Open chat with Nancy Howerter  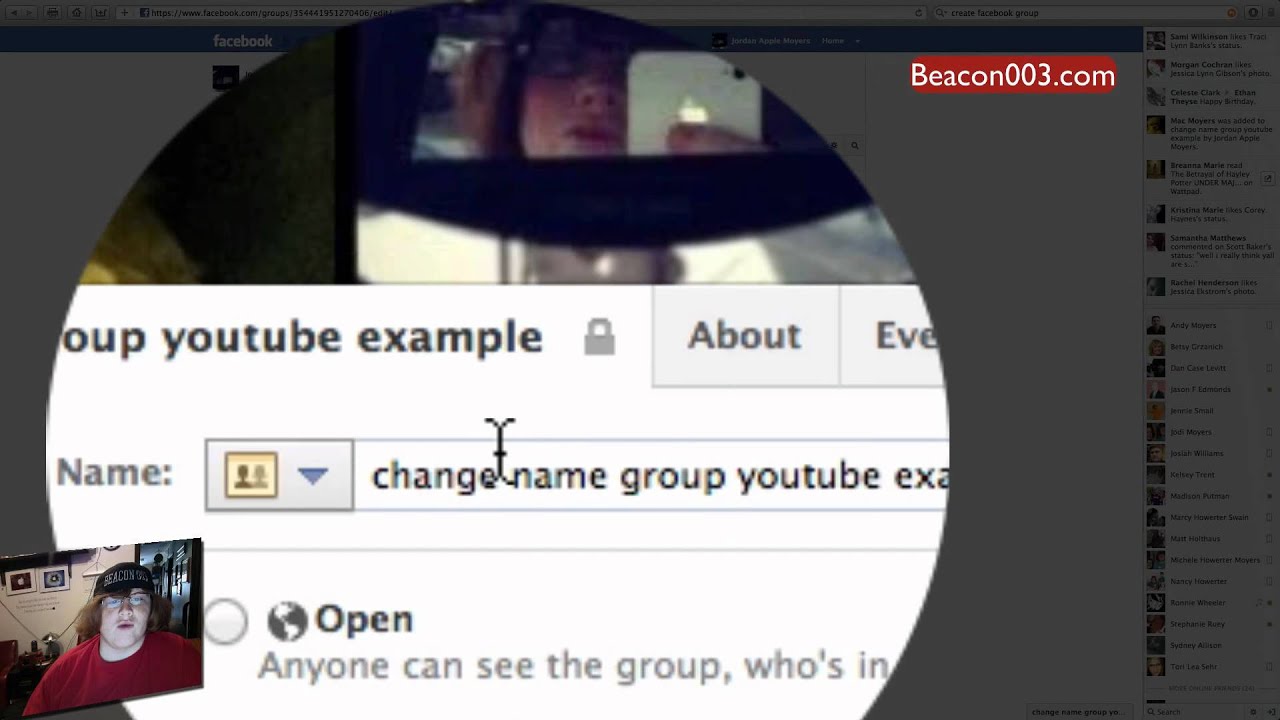tap(1211, 581)
